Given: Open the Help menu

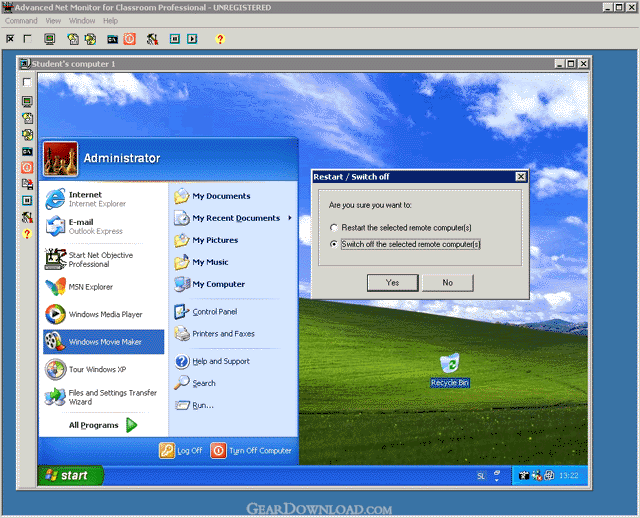Looking at the screenshot, I should 110,21.
